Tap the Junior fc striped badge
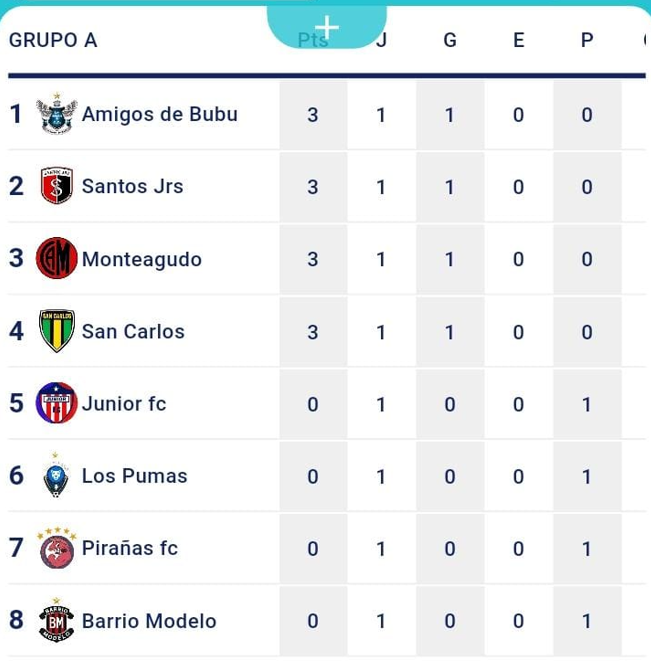Image resolution: width=651 pixels, height=670 pixels. 57,403
